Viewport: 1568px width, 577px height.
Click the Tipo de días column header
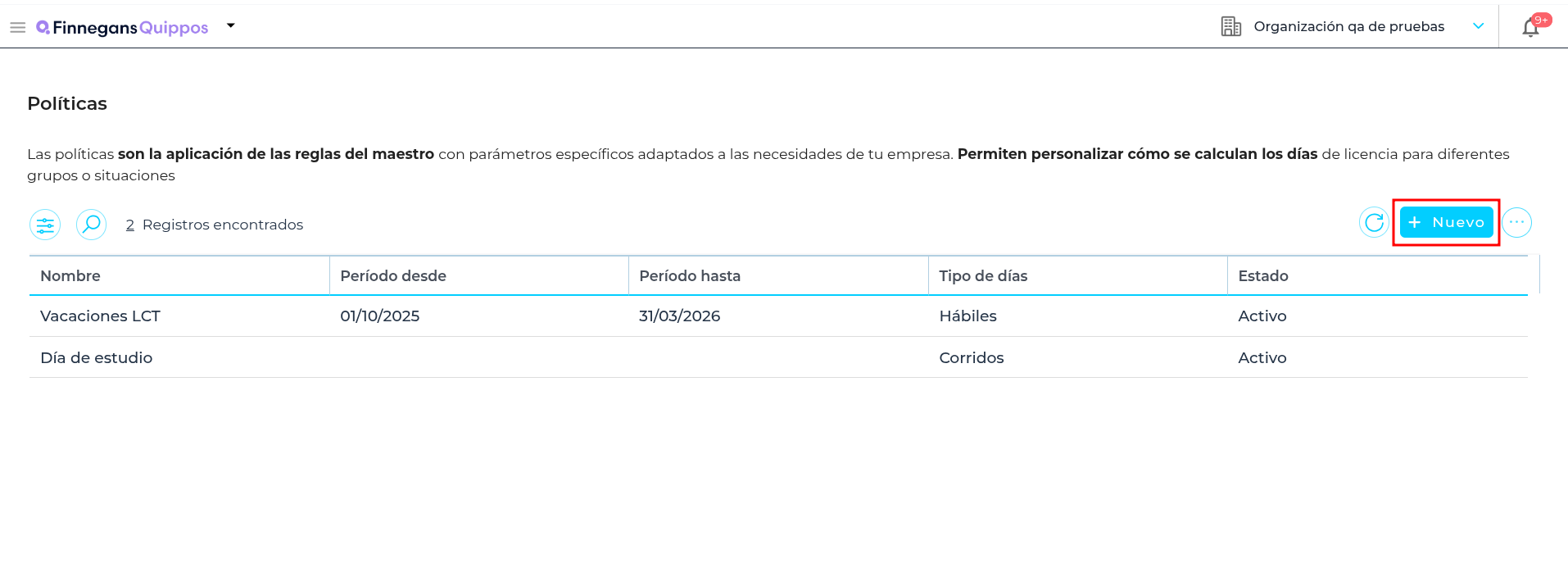(x=983, y=276)
